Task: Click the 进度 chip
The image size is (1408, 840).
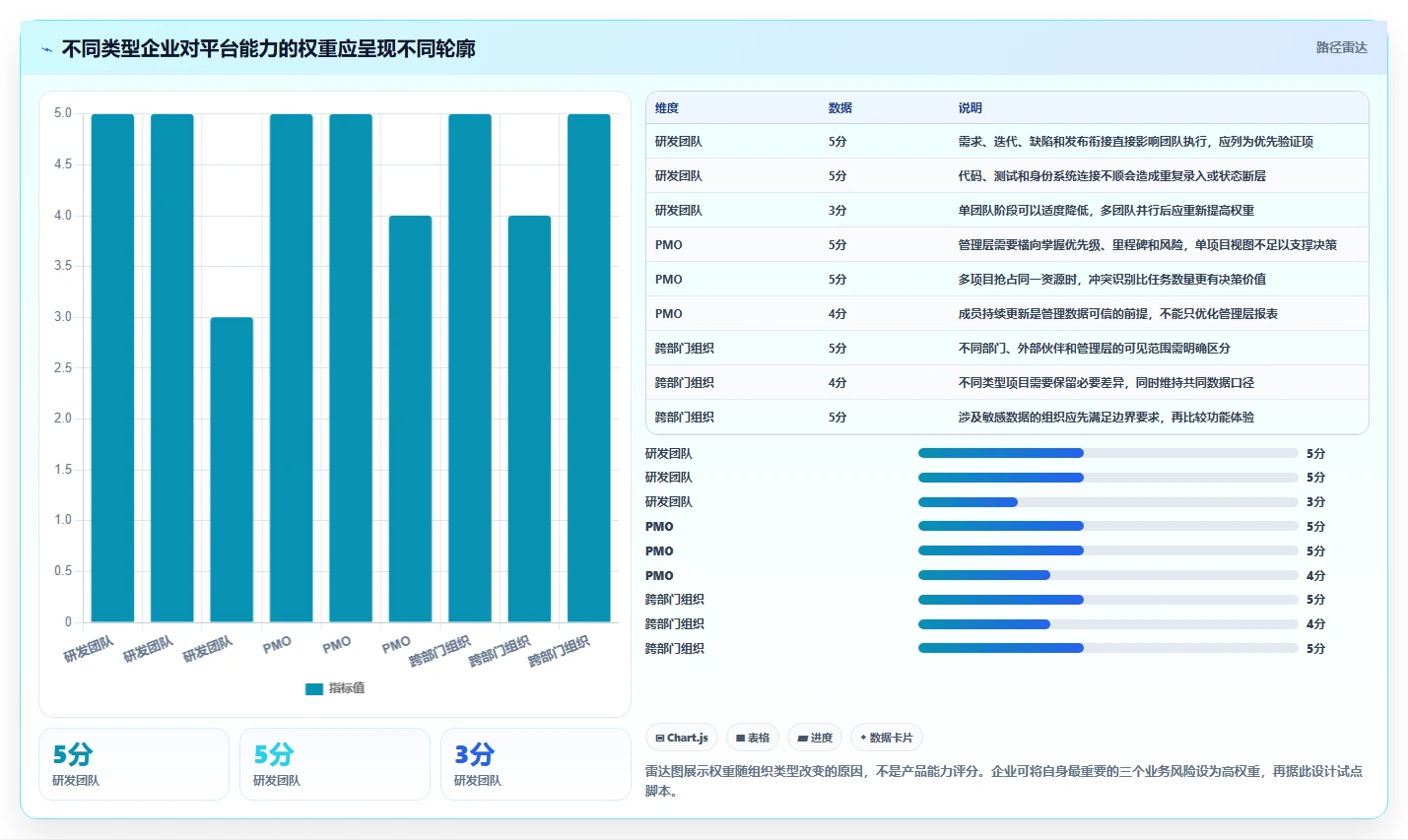Action: [815, 738]
